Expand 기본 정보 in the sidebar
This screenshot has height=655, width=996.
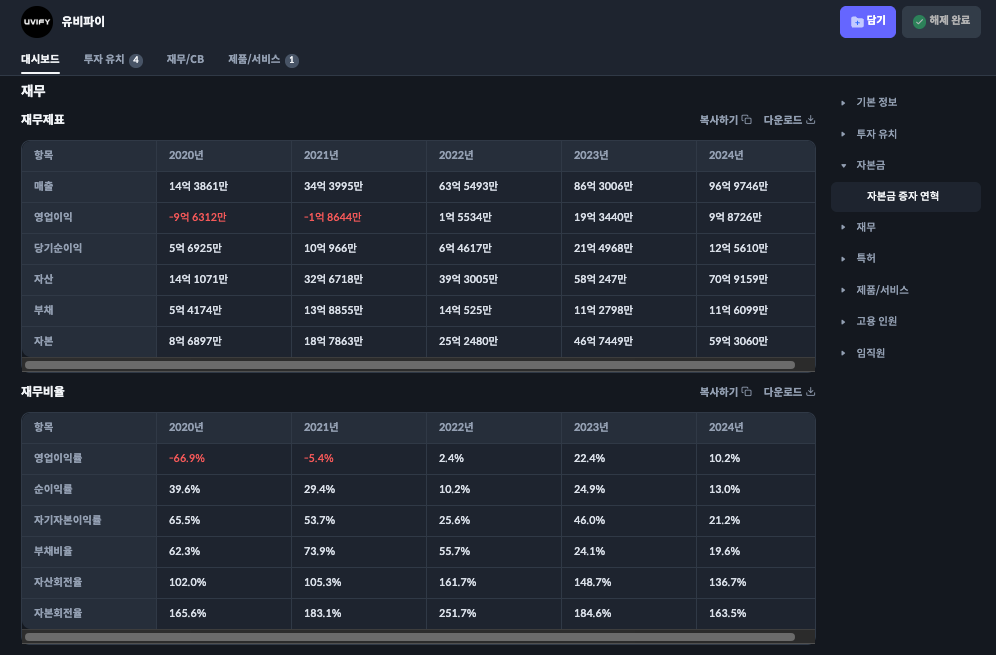point(876,102)
